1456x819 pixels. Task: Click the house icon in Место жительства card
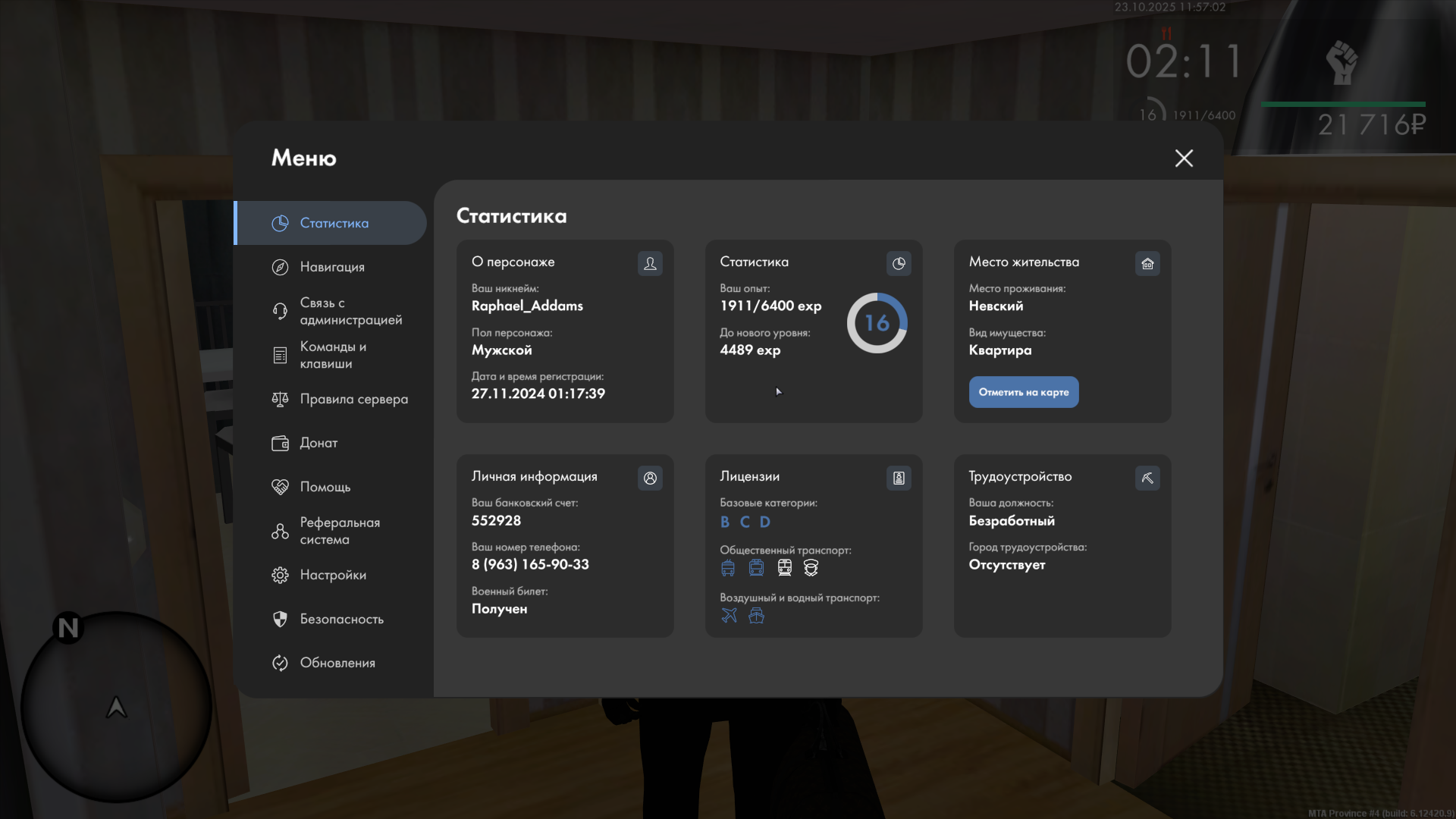point(1147,263)
